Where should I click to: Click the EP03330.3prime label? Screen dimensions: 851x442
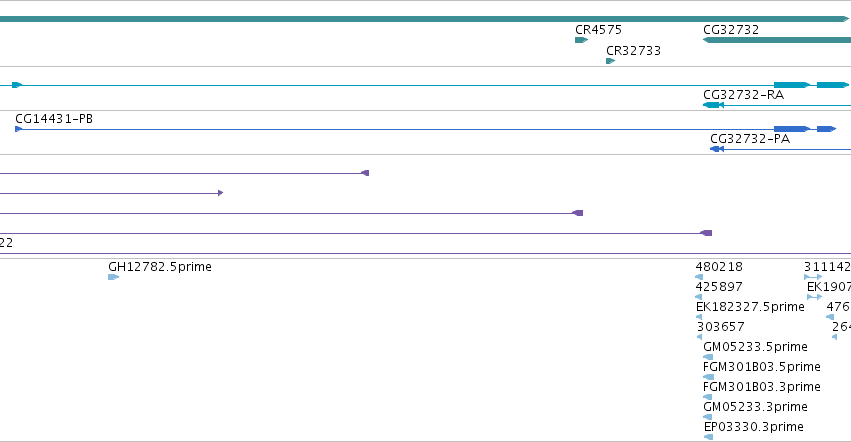753,427
